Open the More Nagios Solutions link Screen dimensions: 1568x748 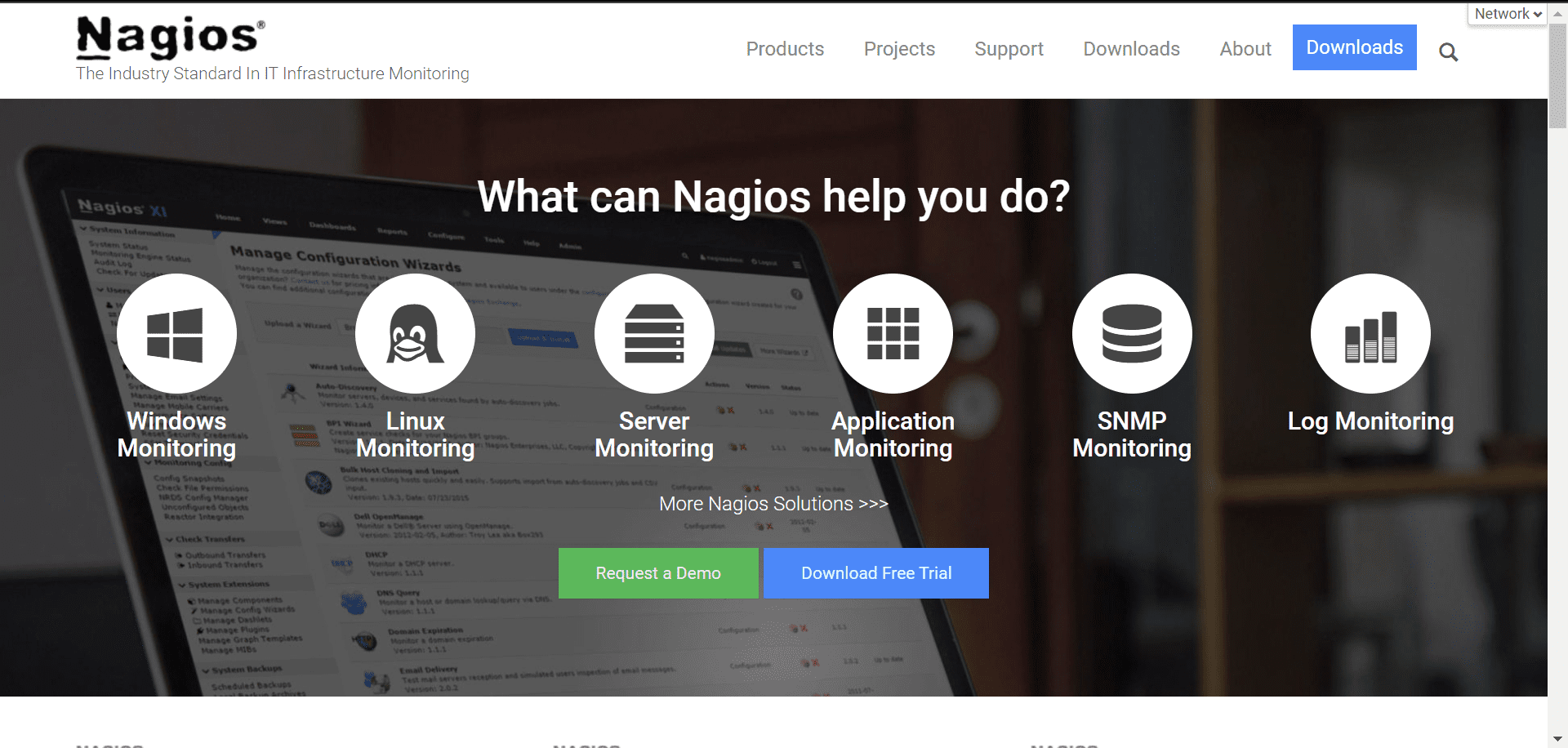pyautogui.click(x=773, y=504)
